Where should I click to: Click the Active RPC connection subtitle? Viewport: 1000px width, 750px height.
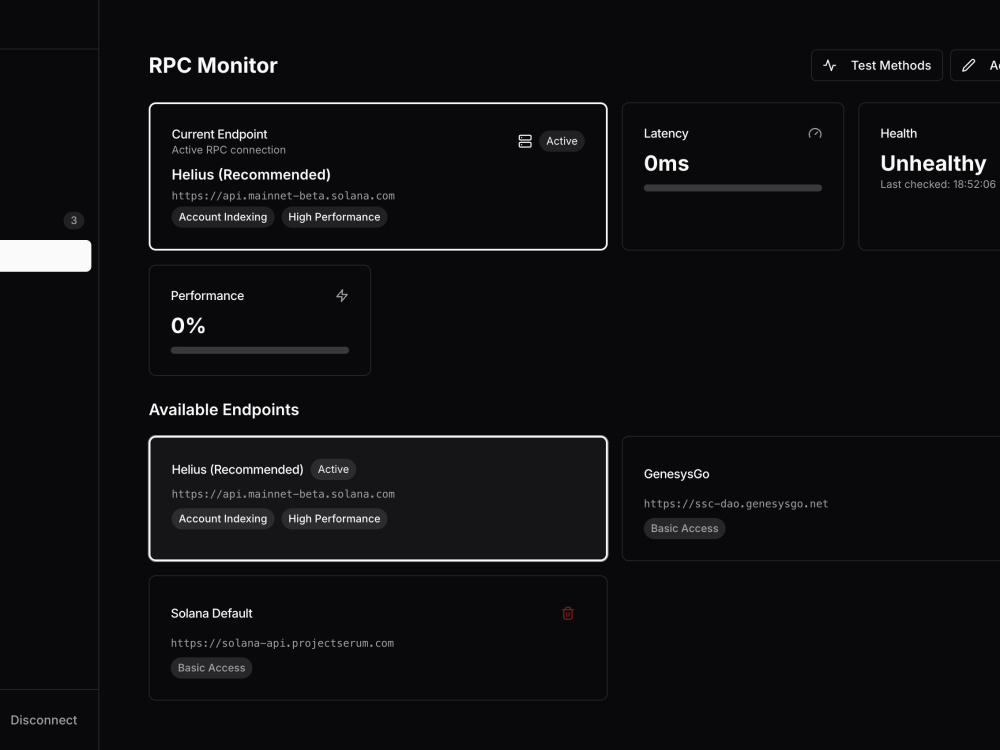[228, 150]
